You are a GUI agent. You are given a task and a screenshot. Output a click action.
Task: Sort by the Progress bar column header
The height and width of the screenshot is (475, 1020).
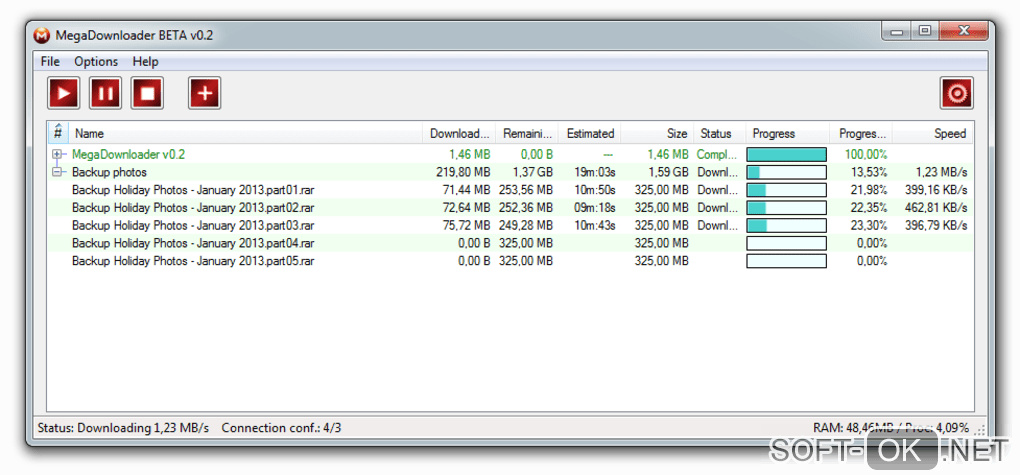(x=787, y=133)
